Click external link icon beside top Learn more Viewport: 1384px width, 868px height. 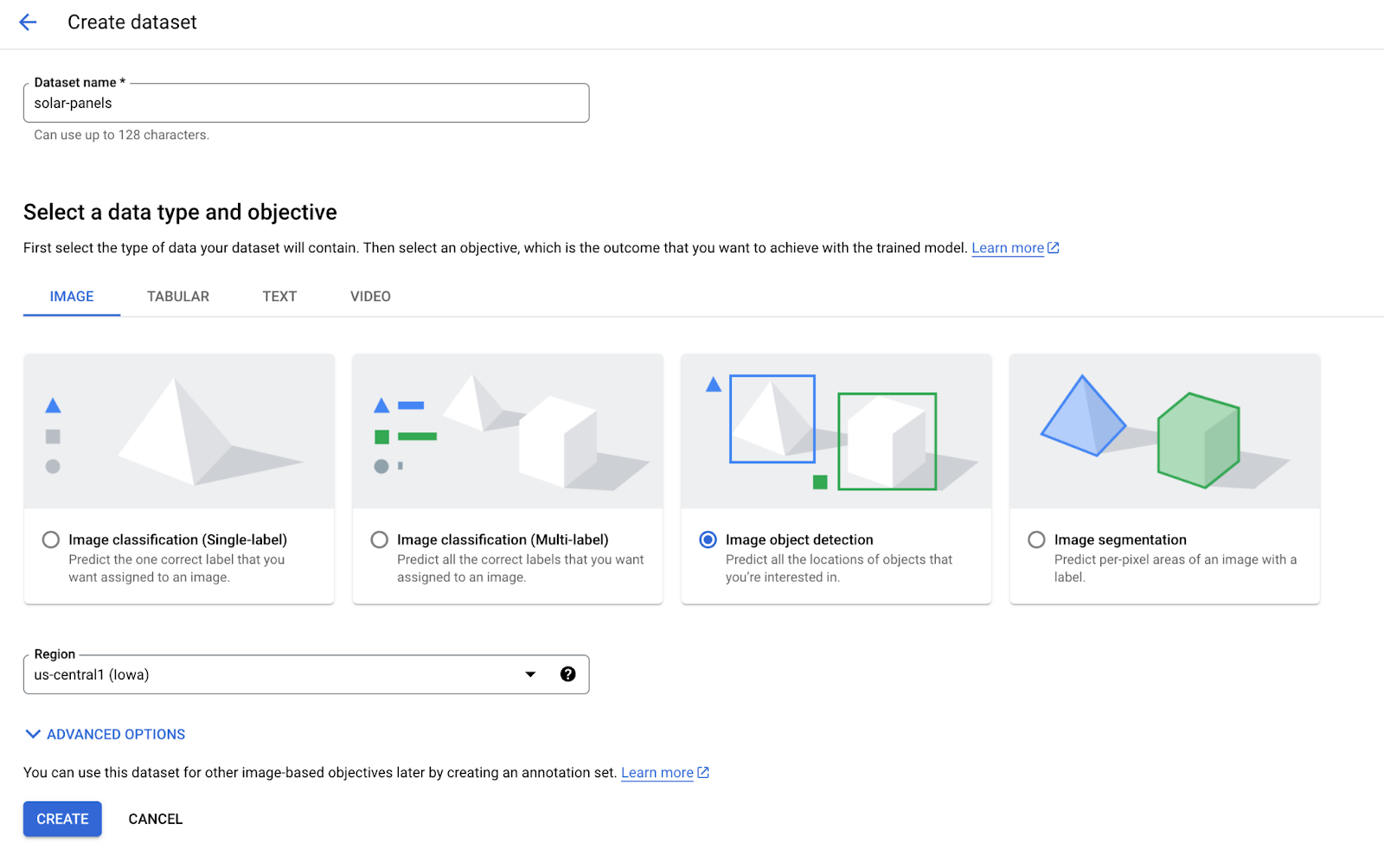(1054, 248)
